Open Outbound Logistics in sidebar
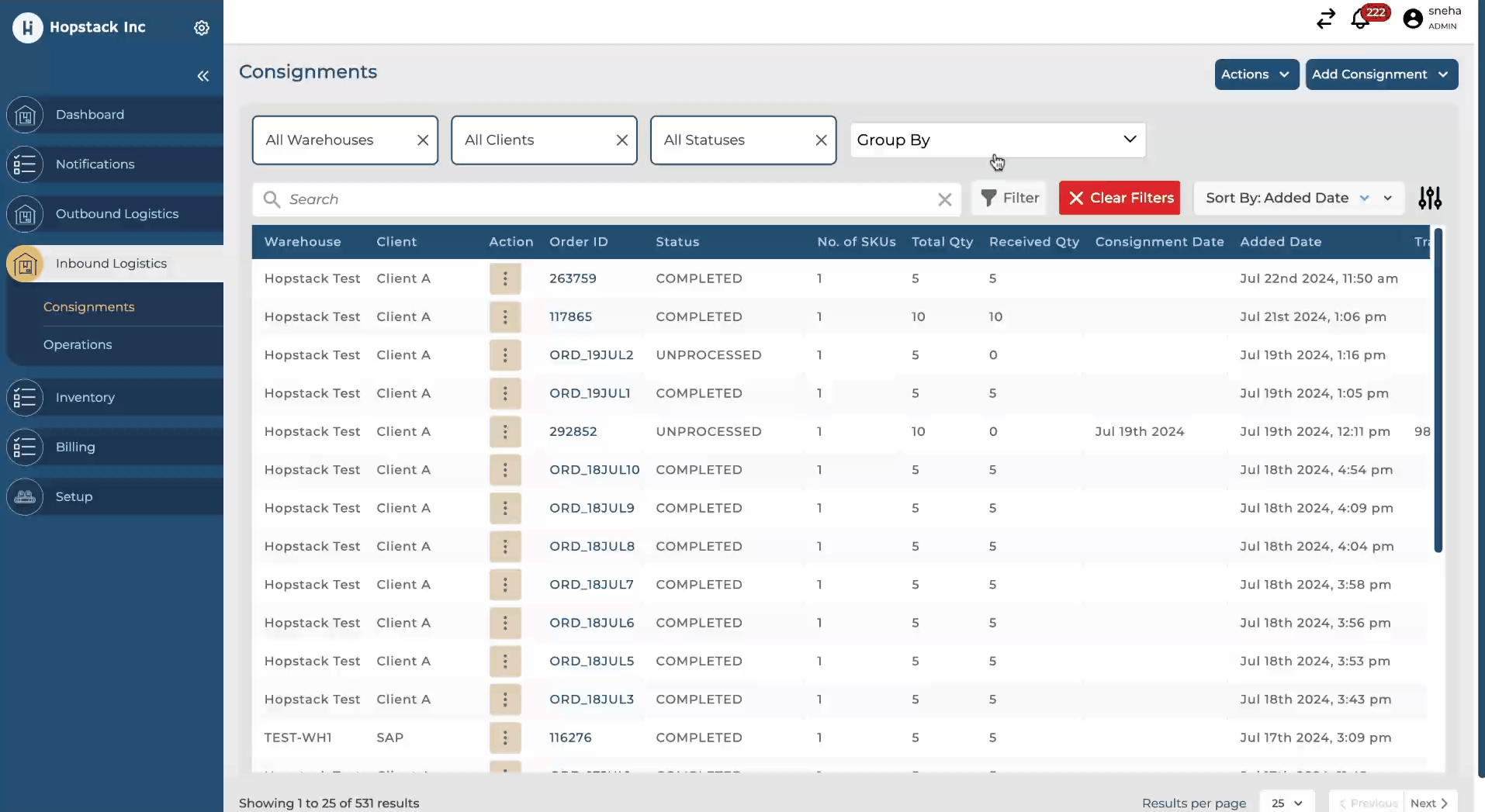This screenshot has width=1485, height=812. [117, 214]
